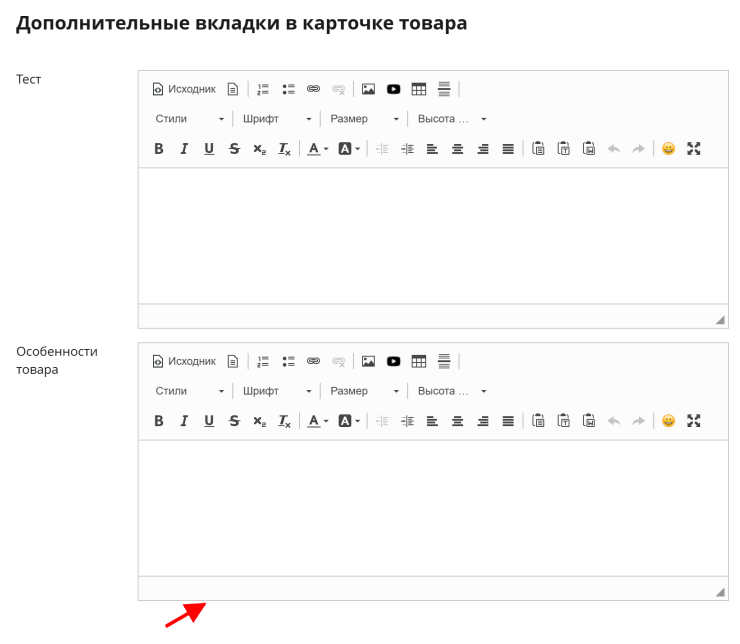Toggle bold in Особенности товара editor
Viewport: 740px width, 644px height.
point(159,421)
